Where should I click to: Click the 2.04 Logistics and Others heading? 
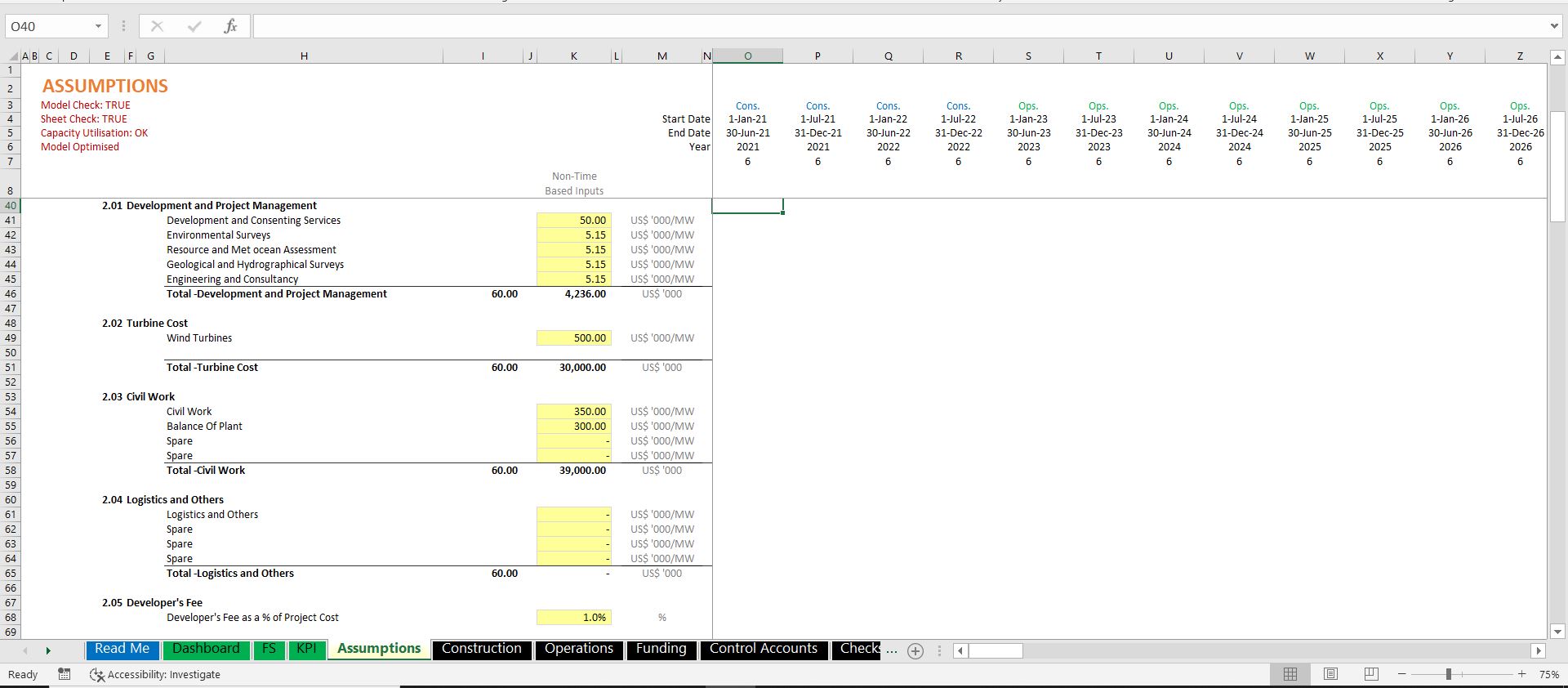(x=163, y=500)
